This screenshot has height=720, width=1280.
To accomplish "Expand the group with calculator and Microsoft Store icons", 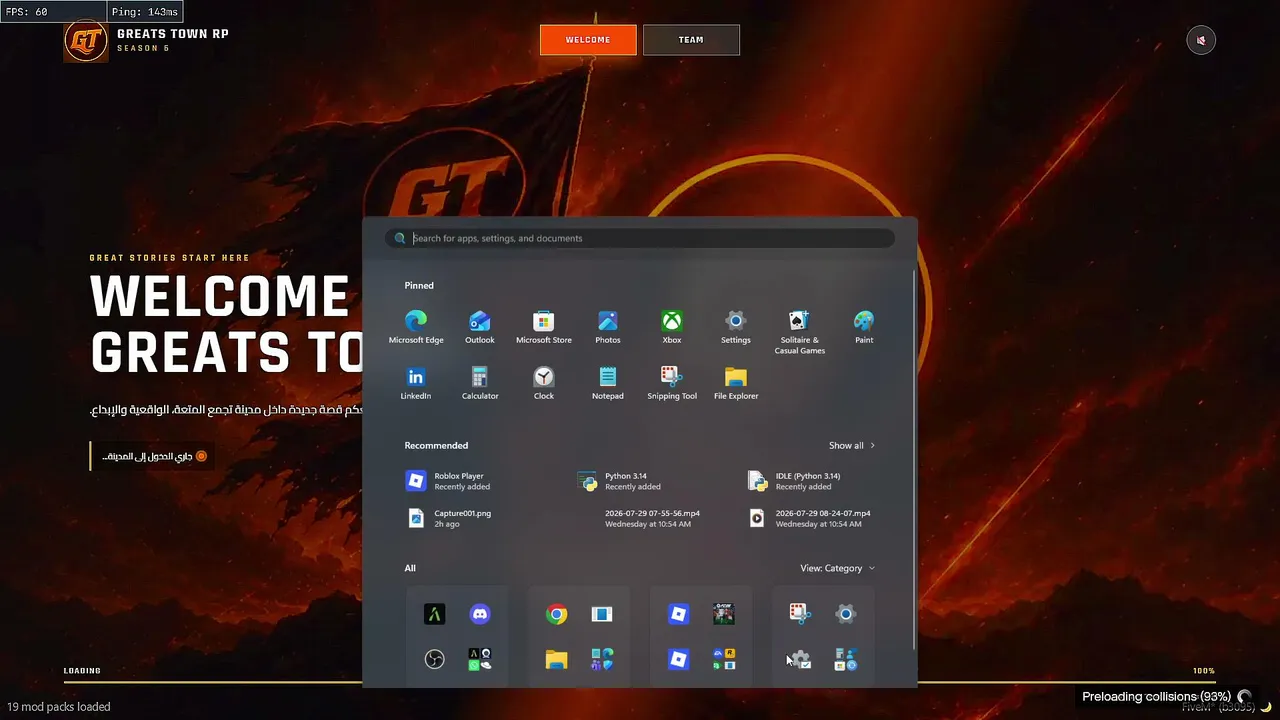I will [846, 660].
